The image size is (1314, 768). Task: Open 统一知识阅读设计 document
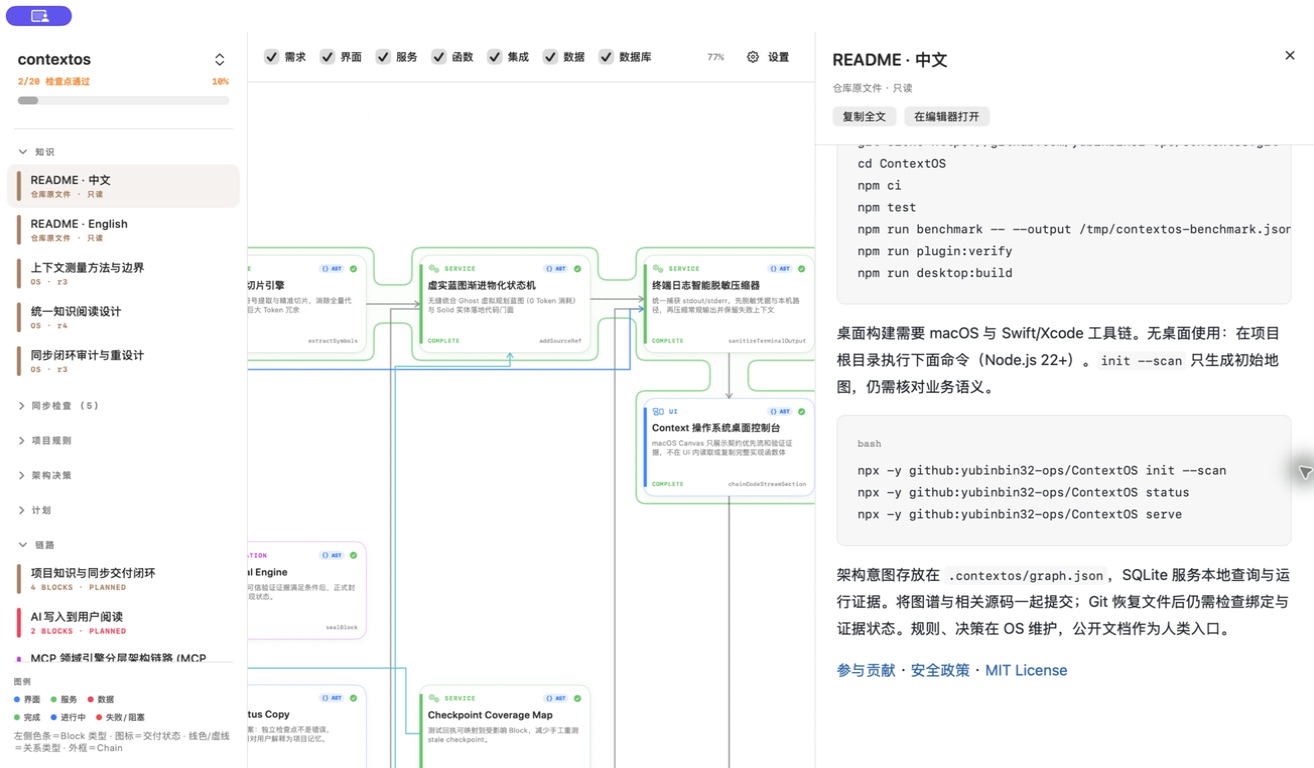pos(123,317)
